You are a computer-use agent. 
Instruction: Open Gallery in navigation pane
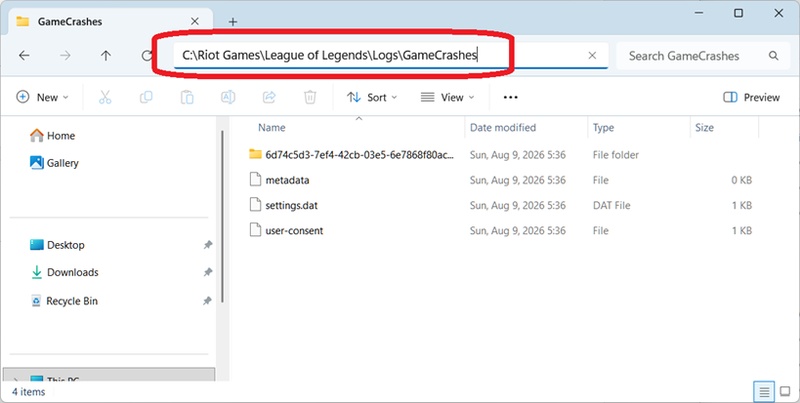point(54,163)
